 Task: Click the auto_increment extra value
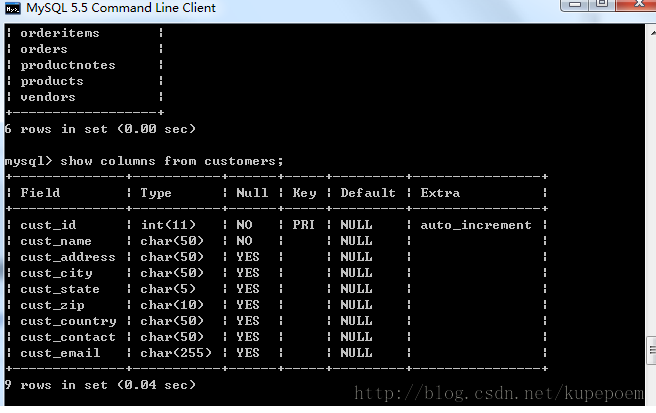(476, 225)
